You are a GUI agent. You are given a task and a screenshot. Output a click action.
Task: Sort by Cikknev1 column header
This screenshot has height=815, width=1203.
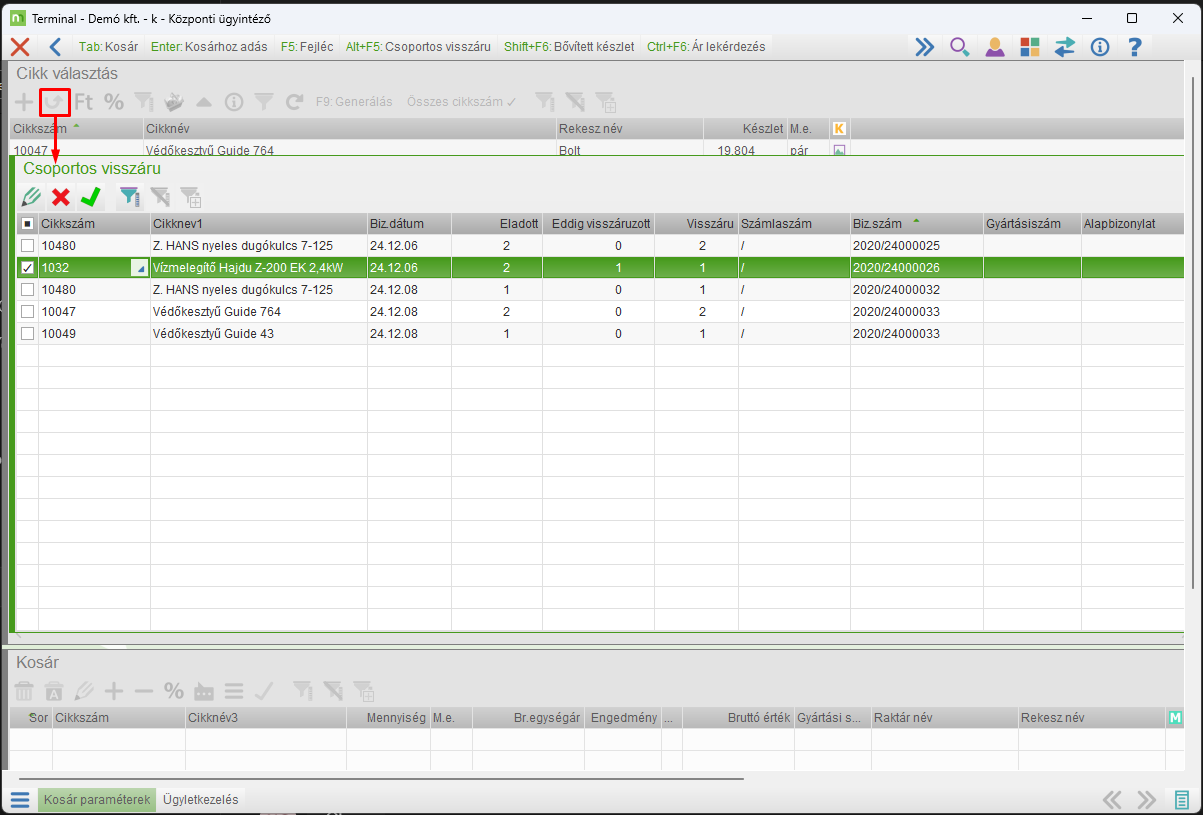coord(258,224)
